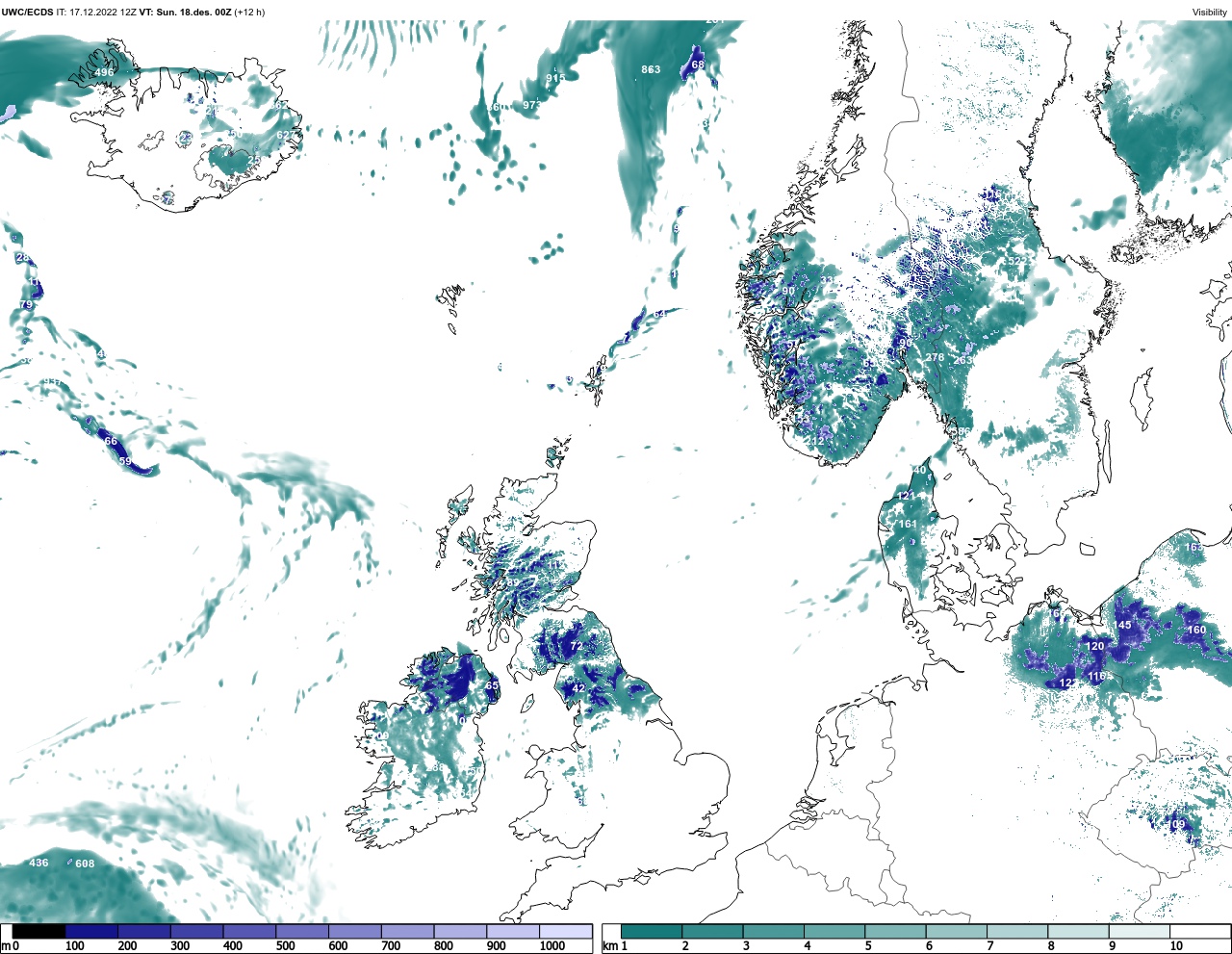The height and width of the screenshot is (954, 1232).
Task: Pick the 200–300 m legend swatch
Action: click(x=144, y=931)
